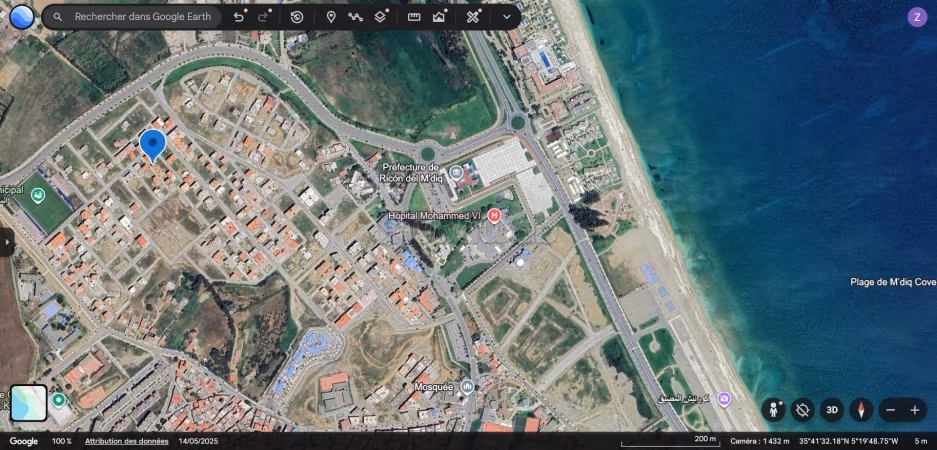937x450 pixels.
Task: Click the imagery date 14/05/2025
Action: [198, 441]
